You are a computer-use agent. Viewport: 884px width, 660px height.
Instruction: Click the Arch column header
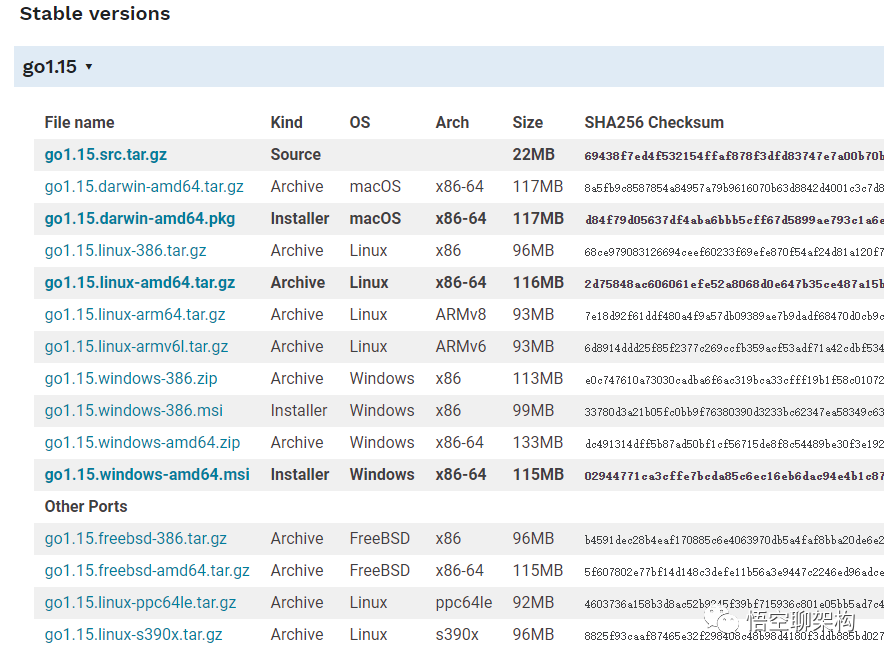click(x=452, y=122)
